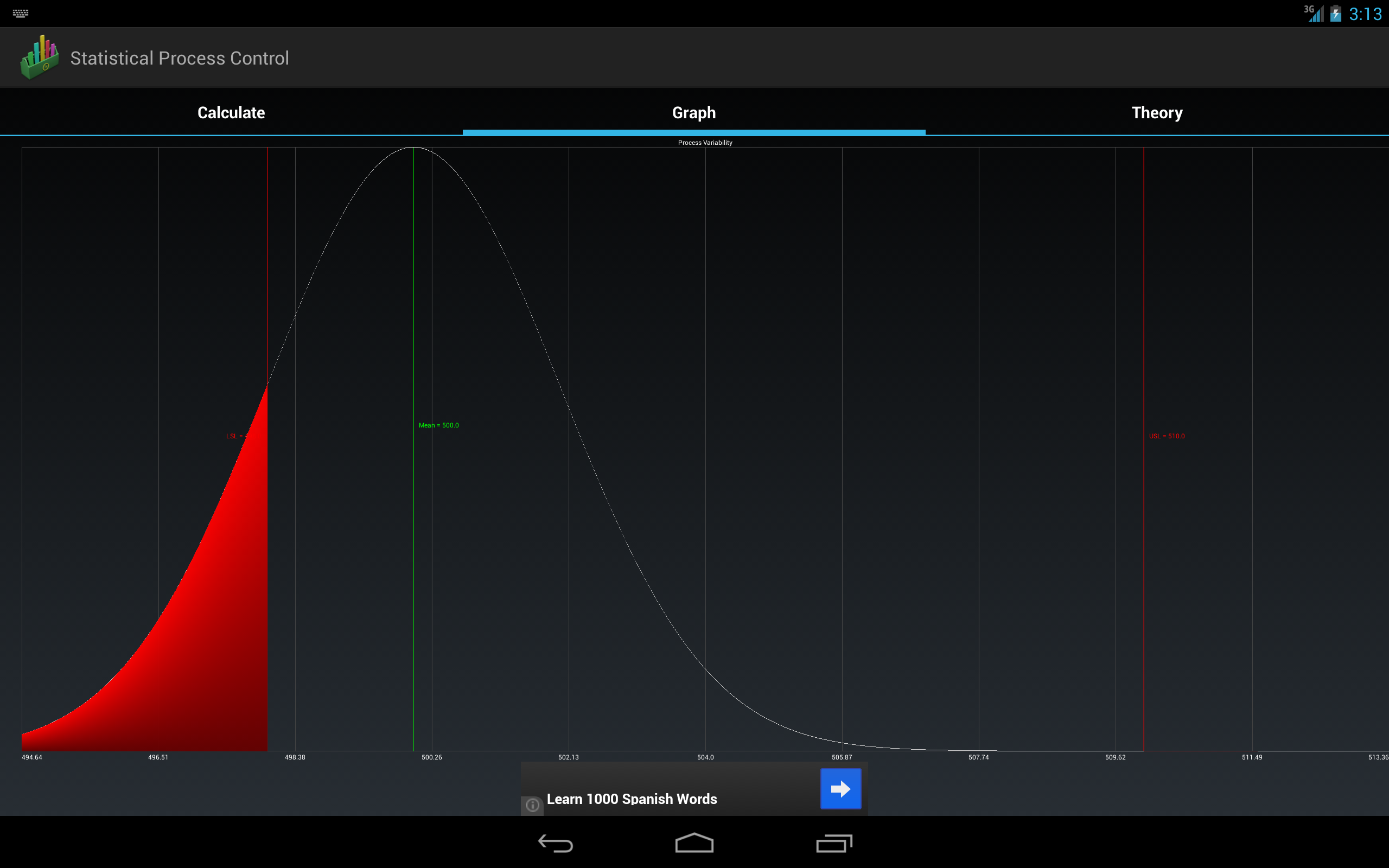Tap the battery charging status icon
The width and height of the screenshot is (1389, 868).
1336,14
